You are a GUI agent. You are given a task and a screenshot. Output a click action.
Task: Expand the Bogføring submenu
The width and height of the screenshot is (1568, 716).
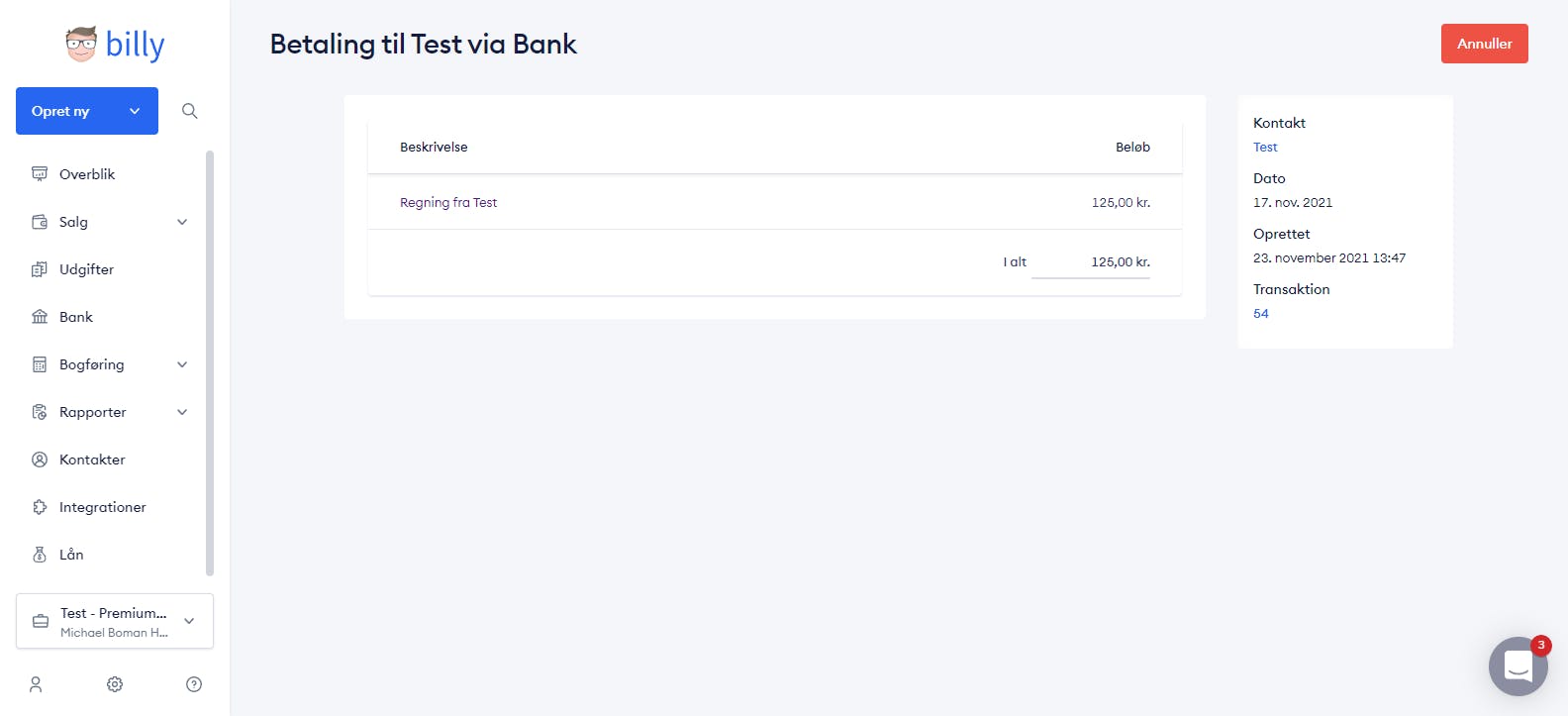(x=182, y=364)
